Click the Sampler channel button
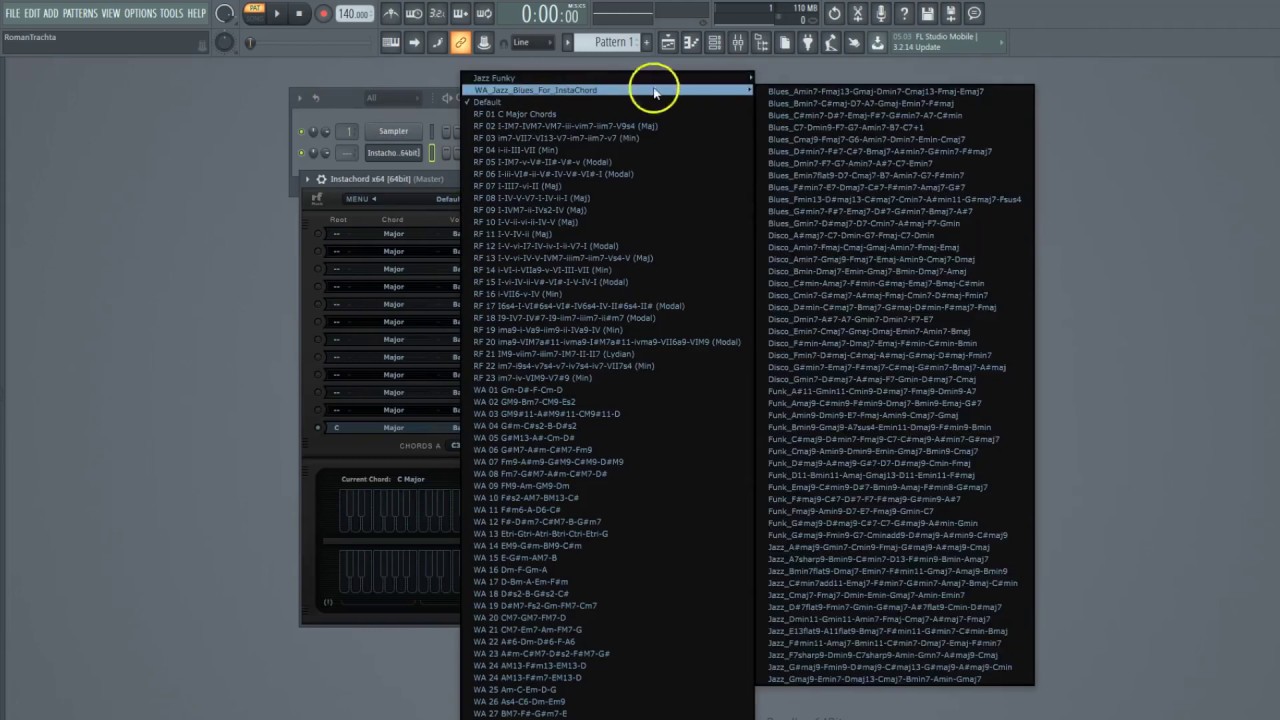This screenshot has height=720, width=1280. pos(393,131)
